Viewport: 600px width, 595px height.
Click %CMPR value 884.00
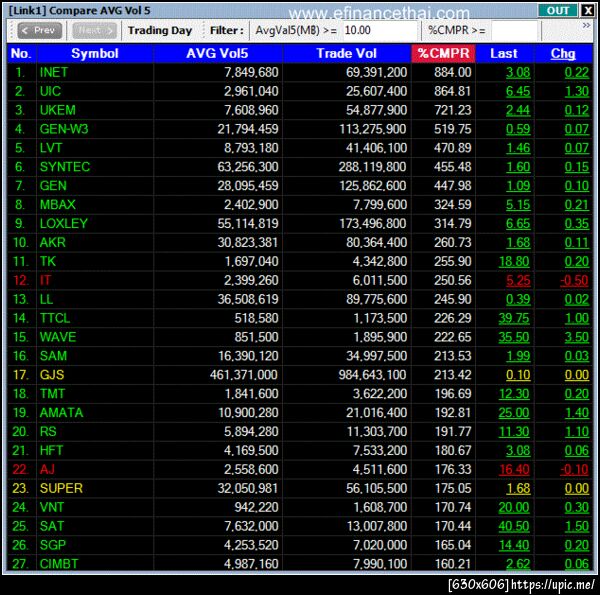(x=453, y=72)
